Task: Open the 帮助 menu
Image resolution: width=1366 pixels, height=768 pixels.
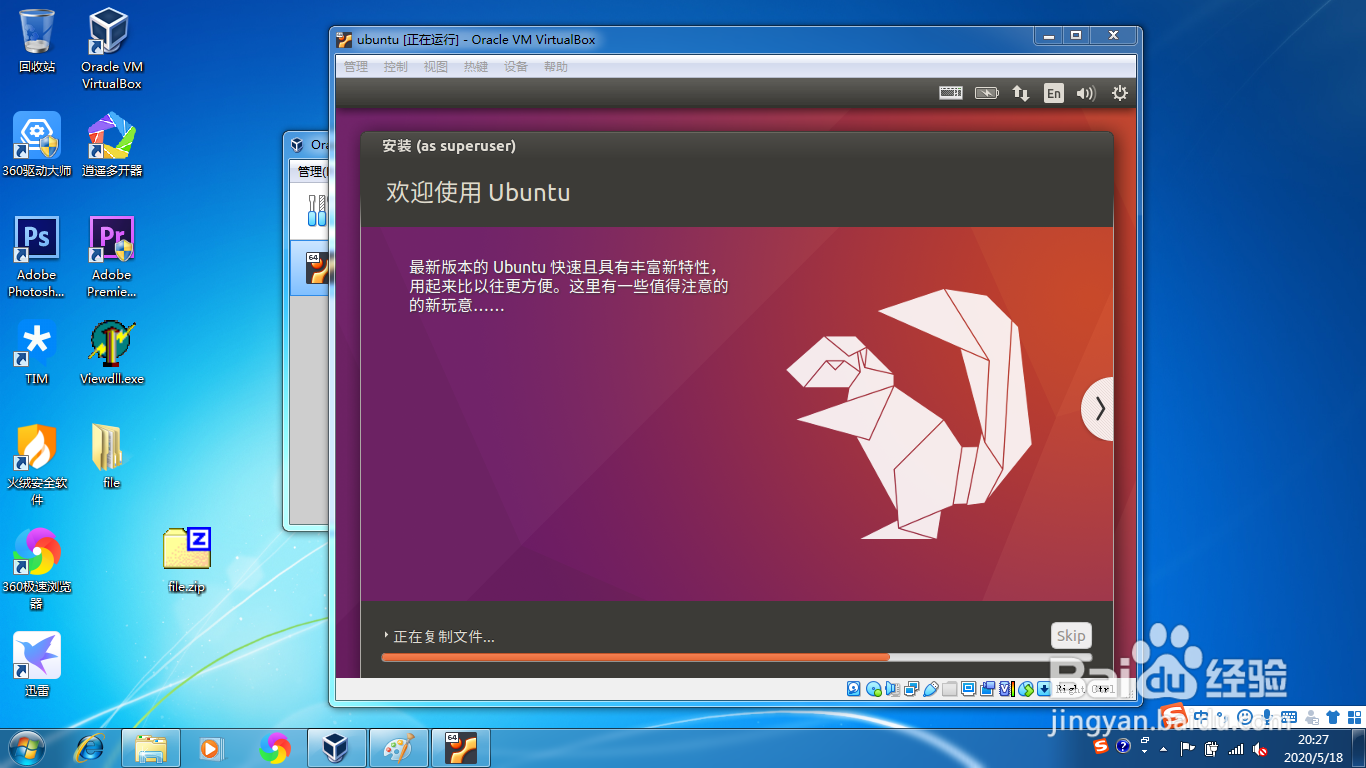Action: click(x=555, y=67)
